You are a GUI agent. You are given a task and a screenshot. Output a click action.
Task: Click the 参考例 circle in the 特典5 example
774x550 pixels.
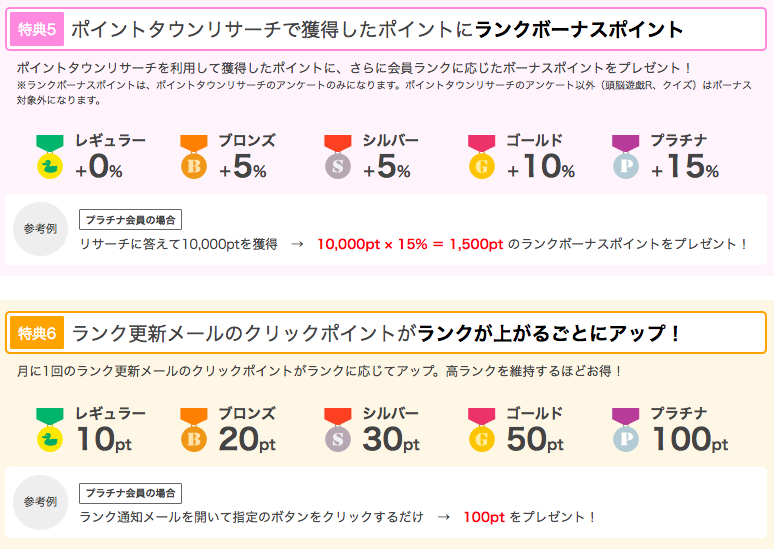pyautogui.click(x=40, y=229)
